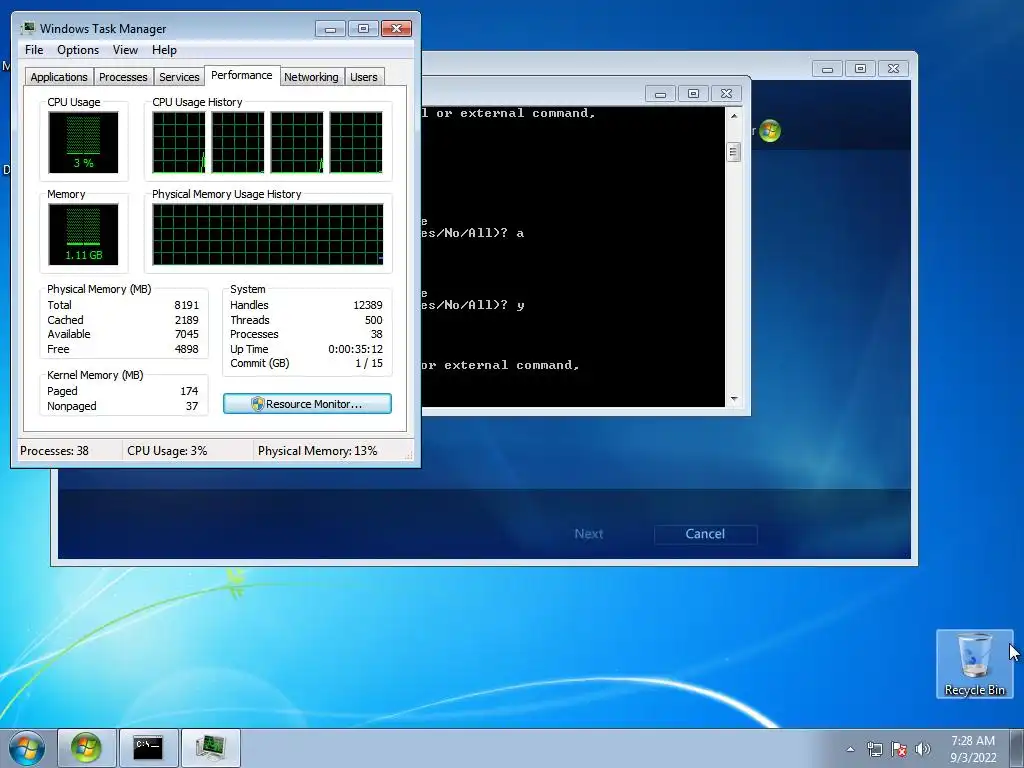Viewport: 1024px width, 768px height.
Task: Click the third CPU usage history graph
Action: (297, 142)
